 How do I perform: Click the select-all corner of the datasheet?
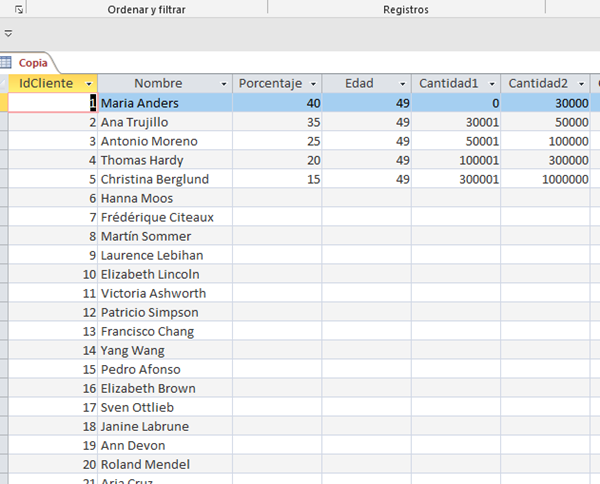pos(4,83)
